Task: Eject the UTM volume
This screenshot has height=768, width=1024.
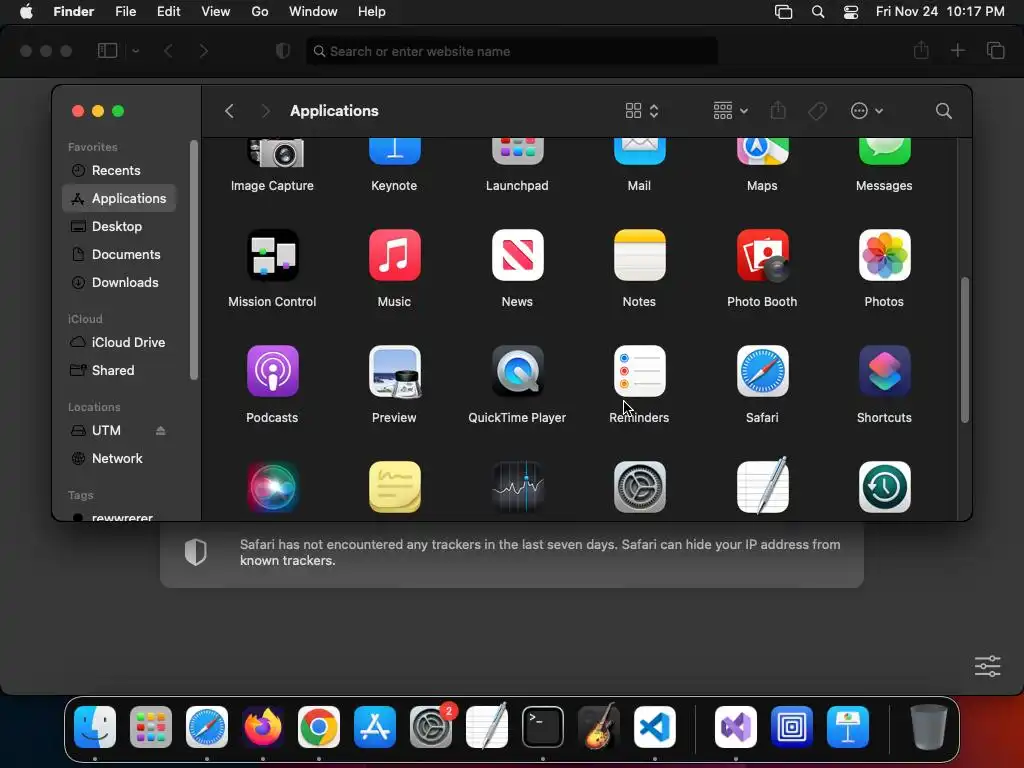Action: click(x=161, y=430)
